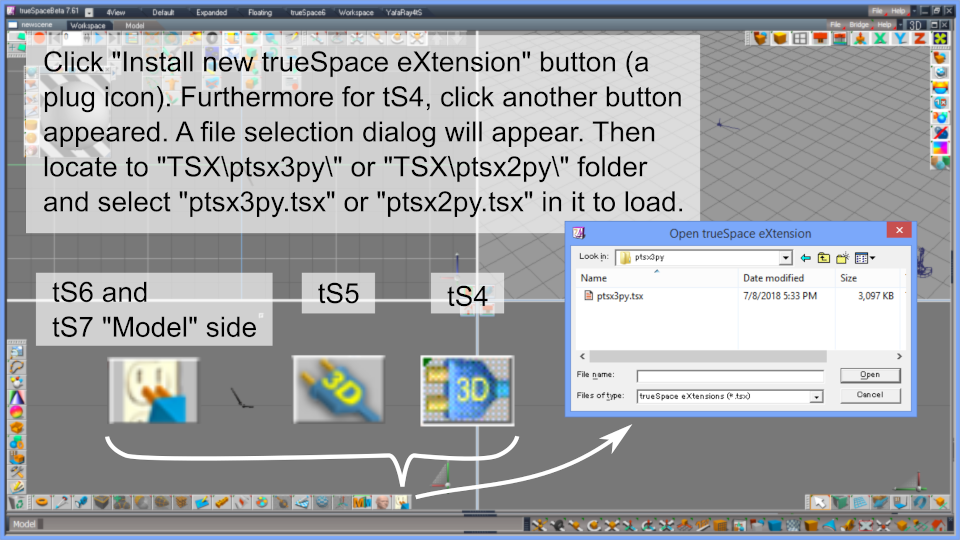The height and width of the screenshot is (540, 960).
Task: Click the blue cone icon in bottom bar
Action: [x=830, y=525]
